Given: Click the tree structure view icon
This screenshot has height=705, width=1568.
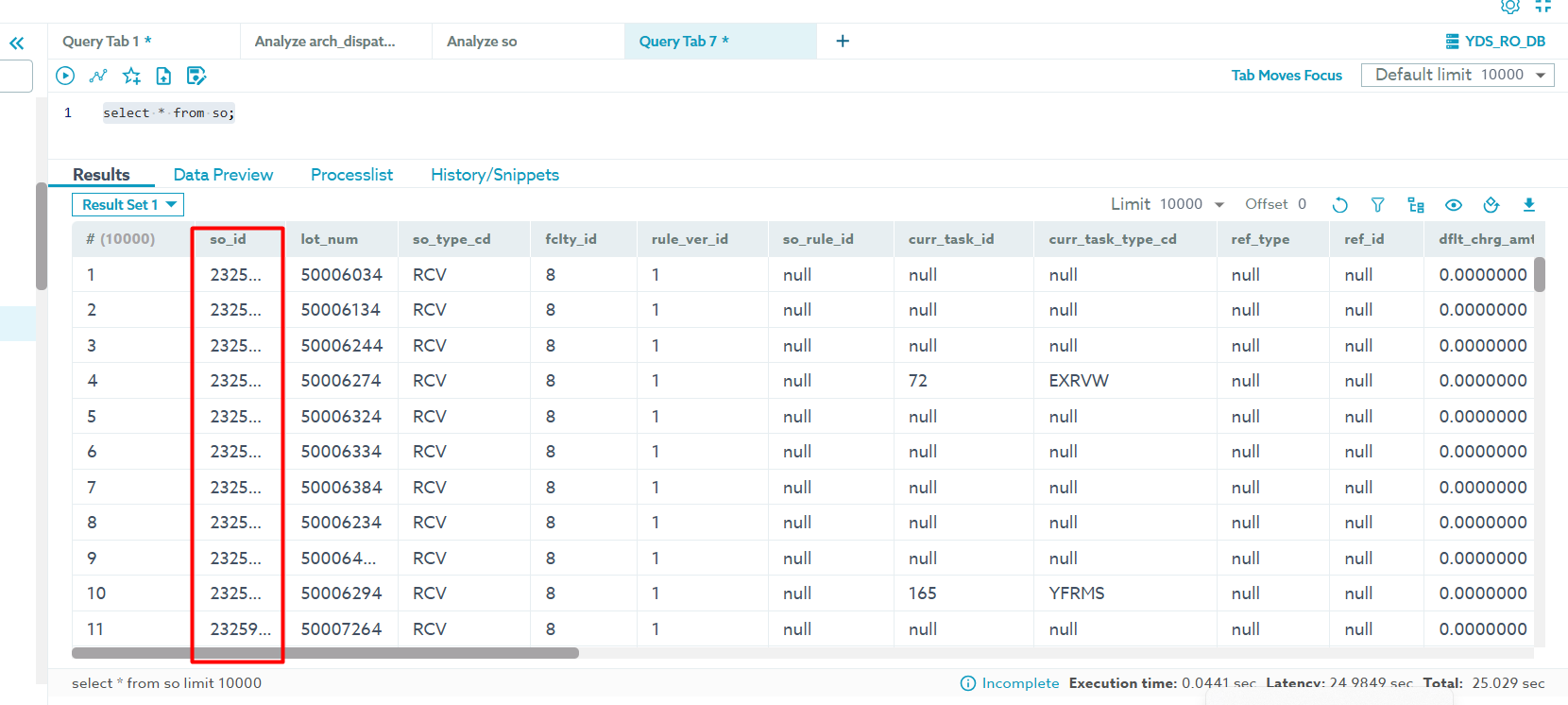Looking at the screenshot, I should coord(1415,205).
